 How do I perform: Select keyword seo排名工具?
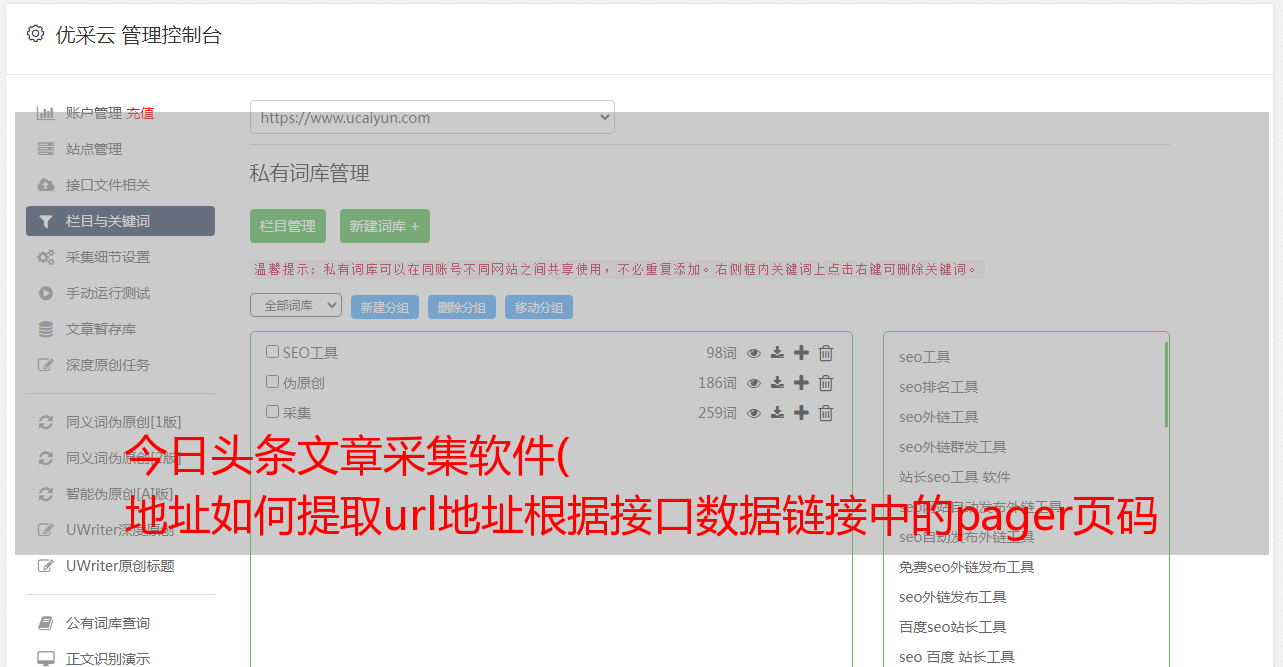click(939, 387)
